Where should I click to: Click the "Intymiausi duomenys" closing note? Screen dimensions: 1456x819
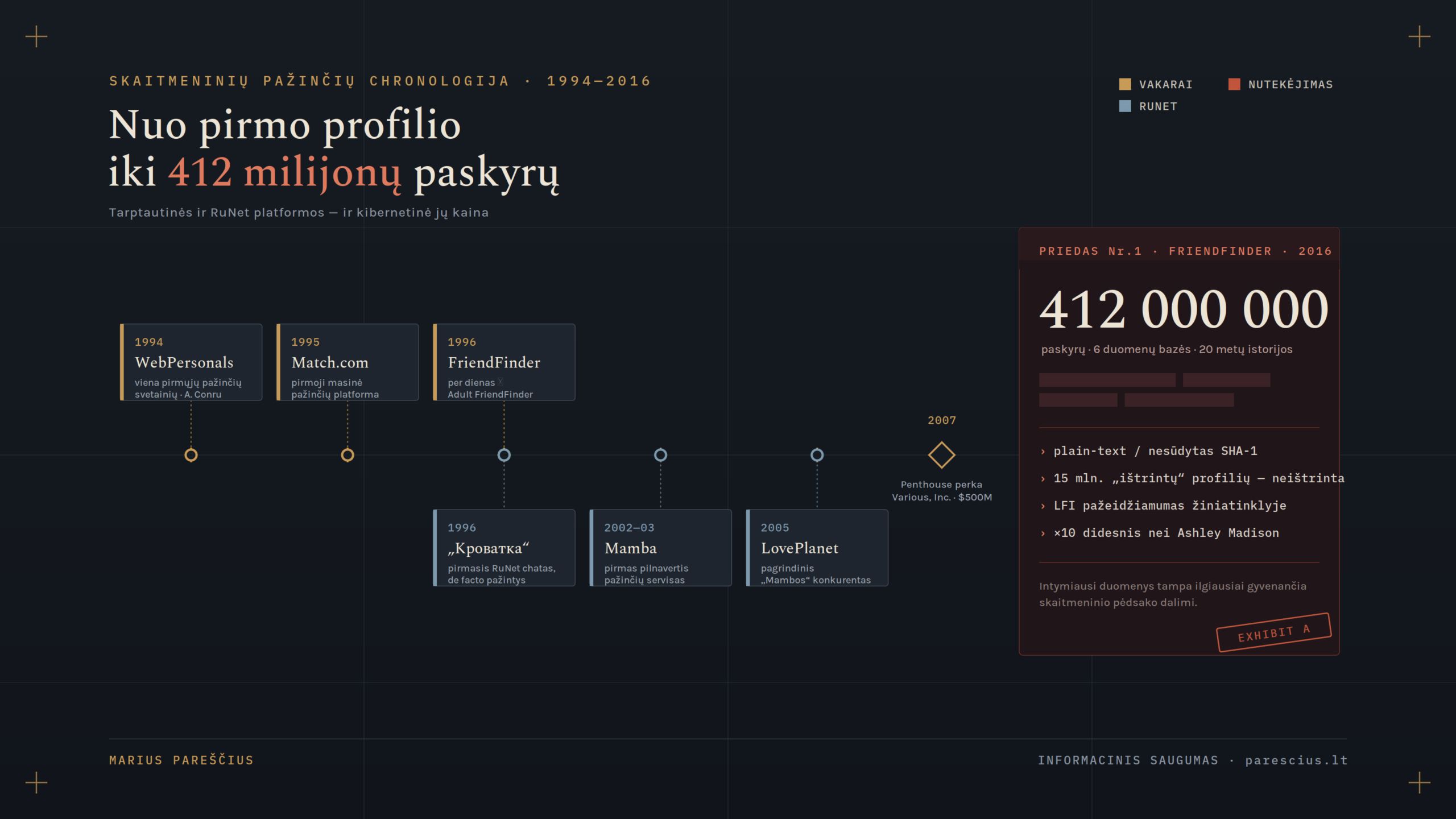tap(1173, 594)
